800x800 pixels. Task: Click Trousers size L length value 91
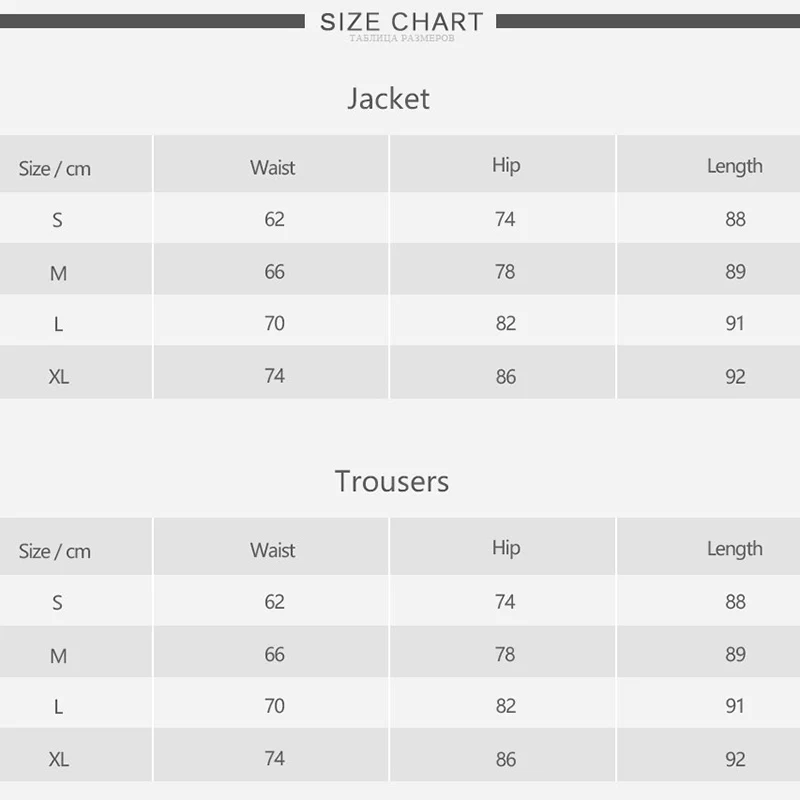point(735,705)
